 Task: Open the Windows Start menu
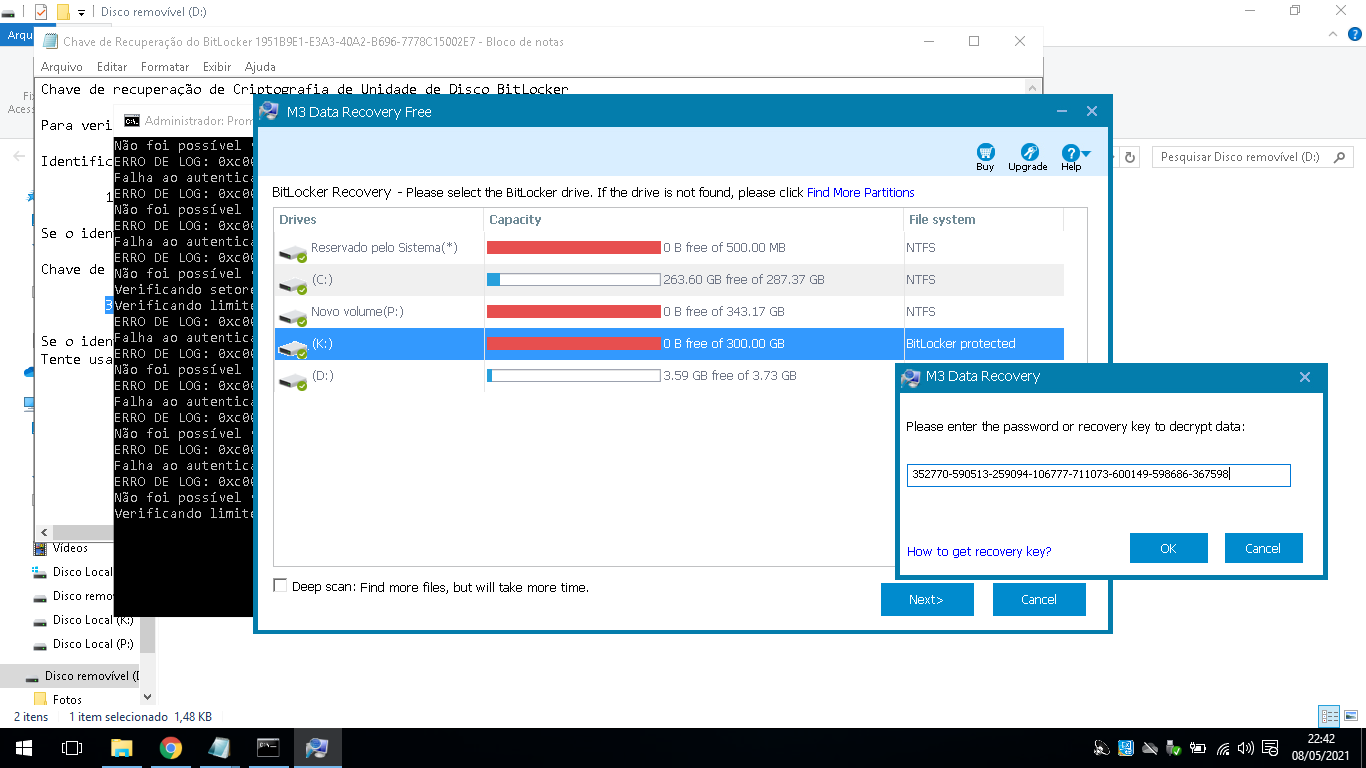[x=23, y=748]
